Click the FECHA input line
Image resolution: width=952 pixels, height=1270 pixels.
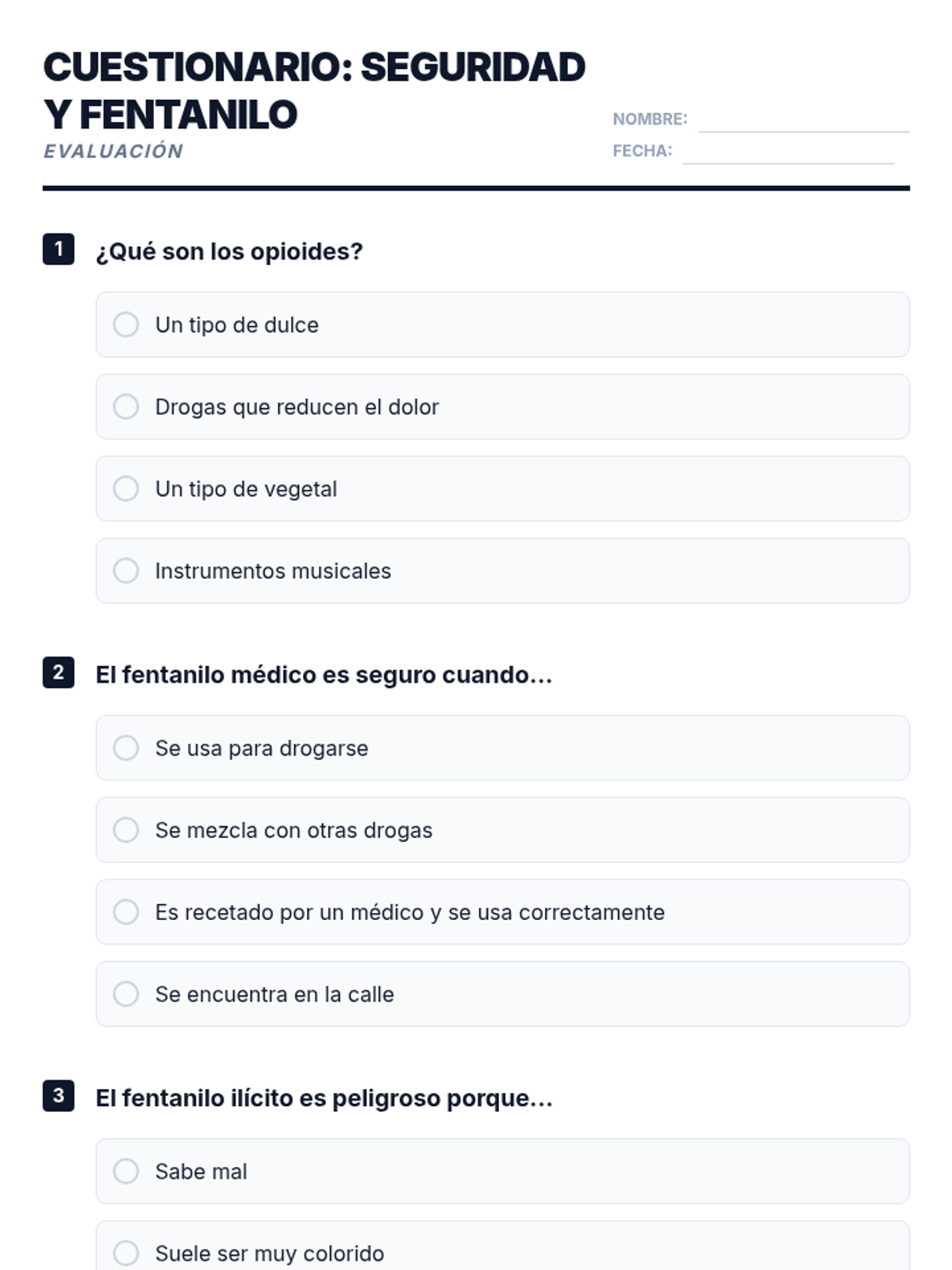click(787, 152)
